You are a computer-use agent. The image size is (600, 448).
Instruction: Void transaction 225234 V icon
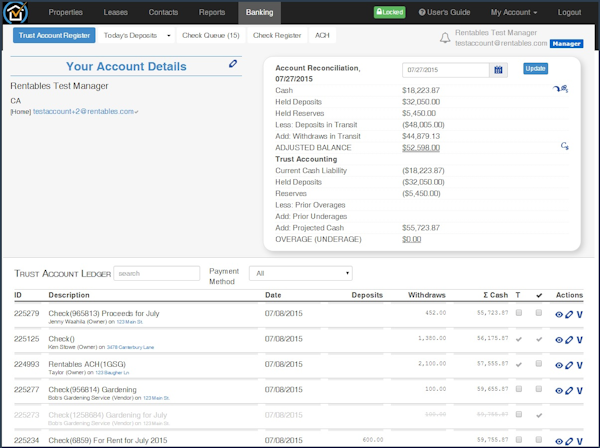pyautogui.click(x=579, y=441)
